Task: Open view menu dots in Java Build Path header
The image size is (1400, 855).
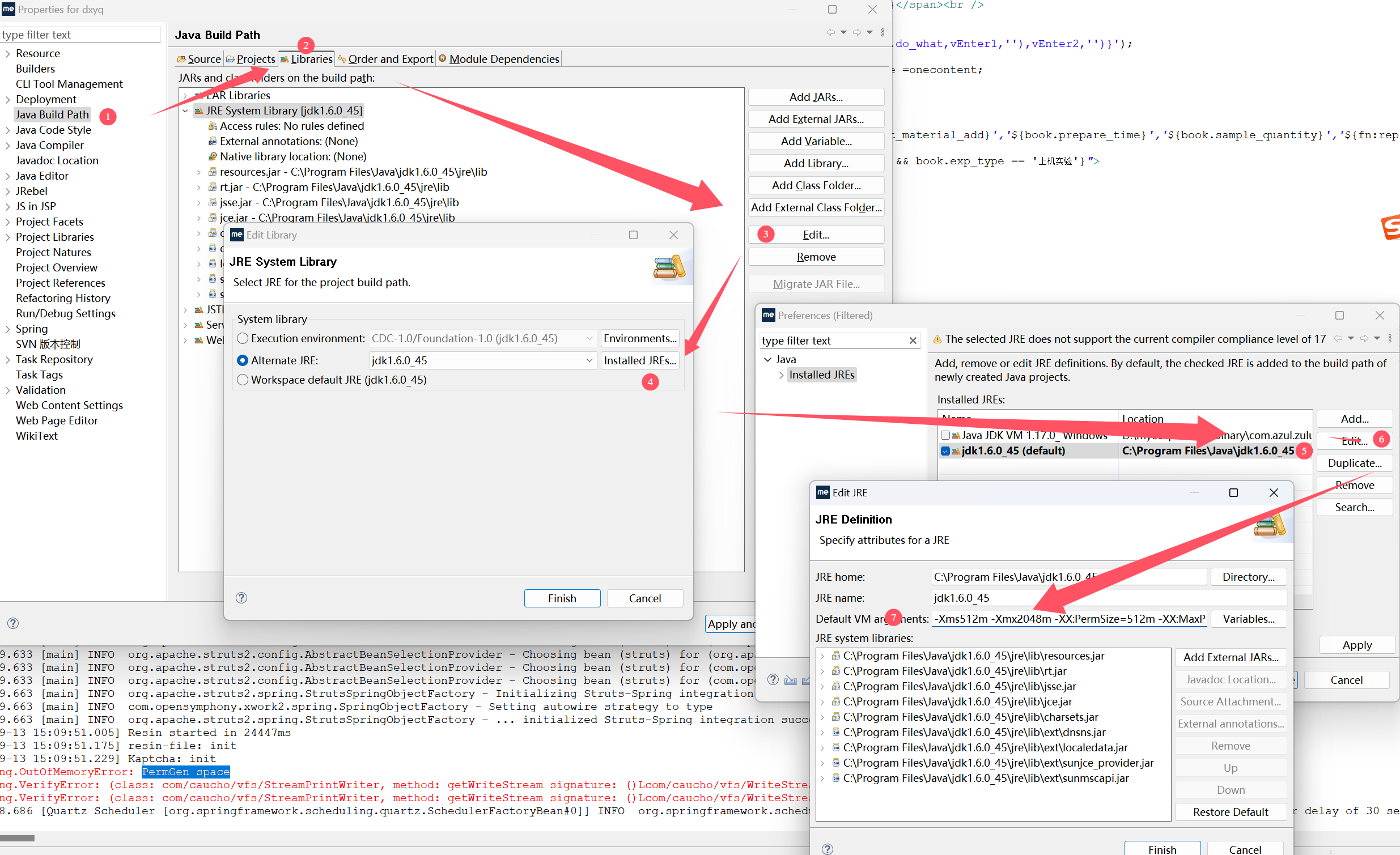Action: pyautogui.click(x=883, y=32)
